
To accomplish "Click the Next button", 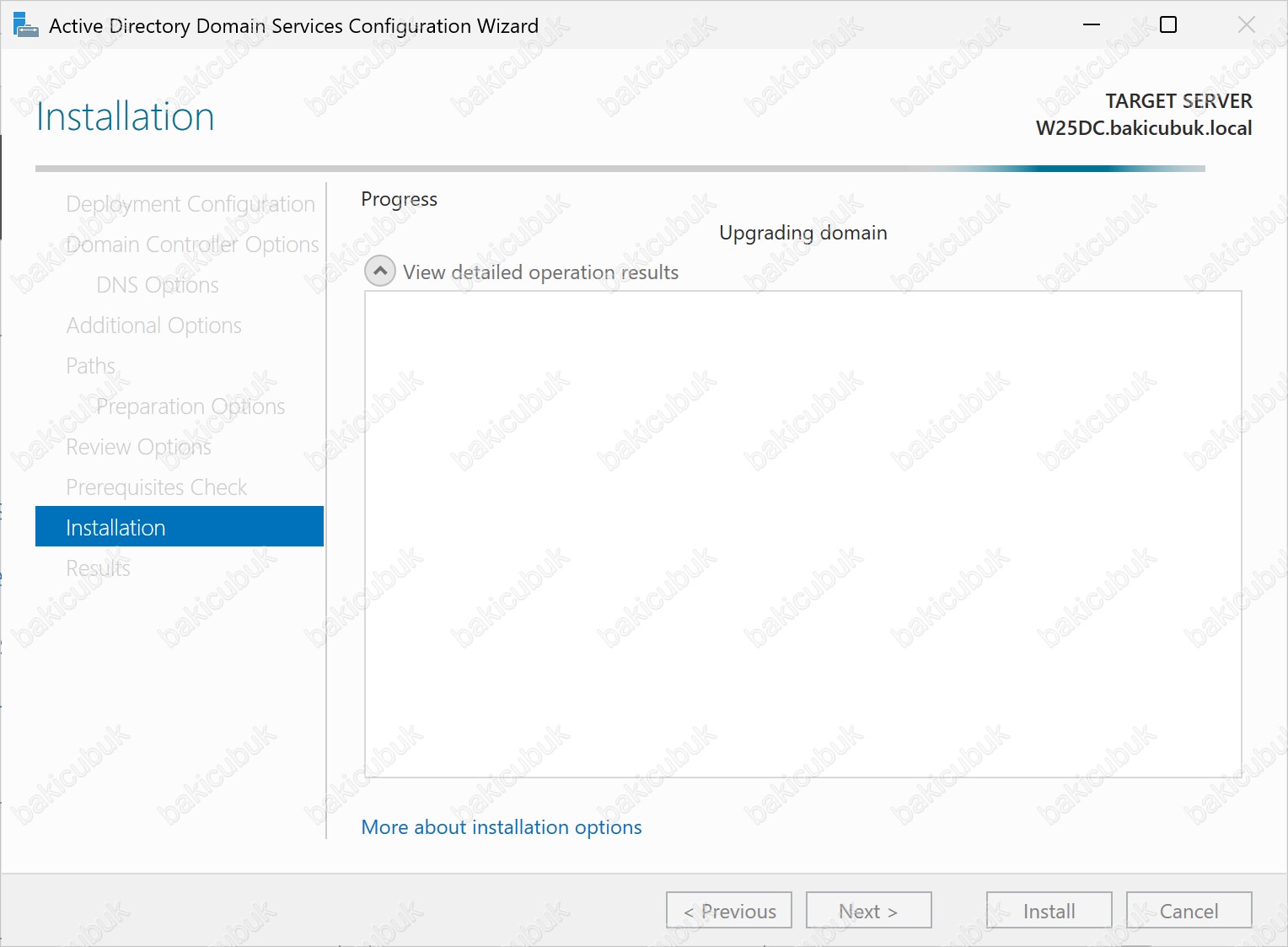I will [x=869, y=911].
